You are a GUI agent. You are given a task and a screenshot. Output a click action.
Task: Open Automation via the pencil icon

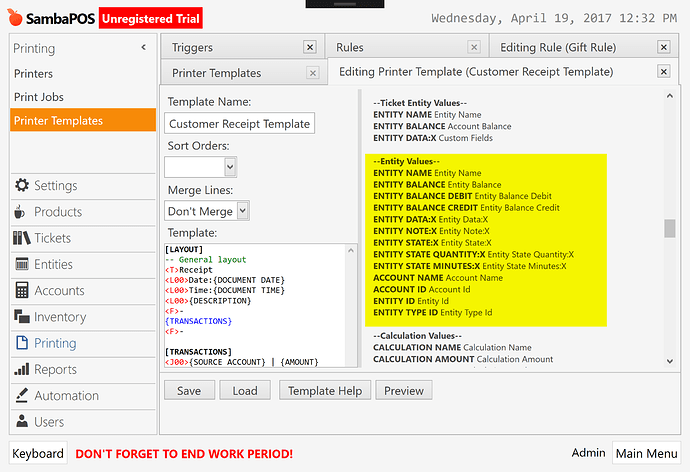coord(22,395)
